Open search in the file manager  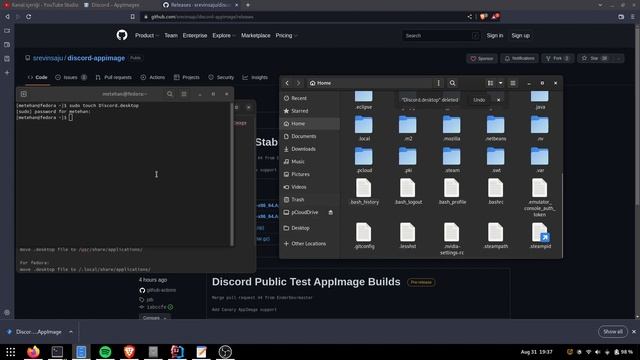tap(452, 83)
